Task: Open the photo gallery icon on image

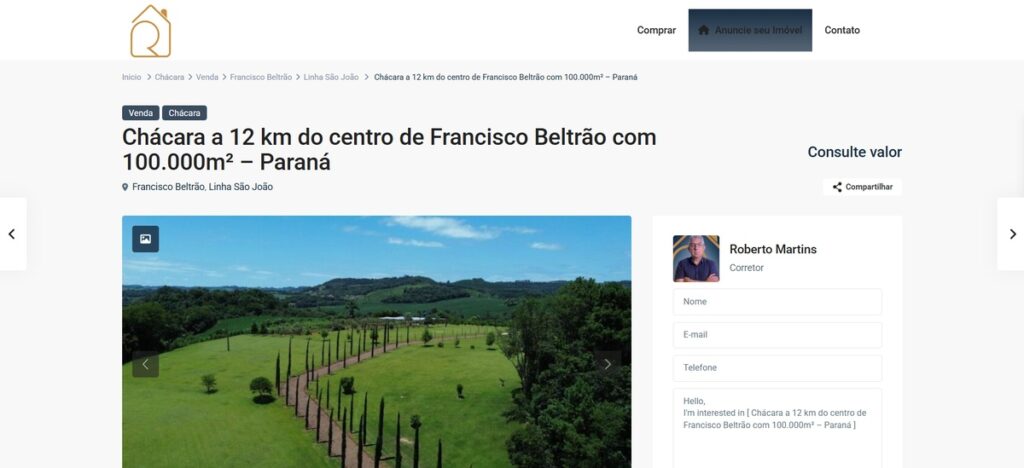Action: click(145, 239)
